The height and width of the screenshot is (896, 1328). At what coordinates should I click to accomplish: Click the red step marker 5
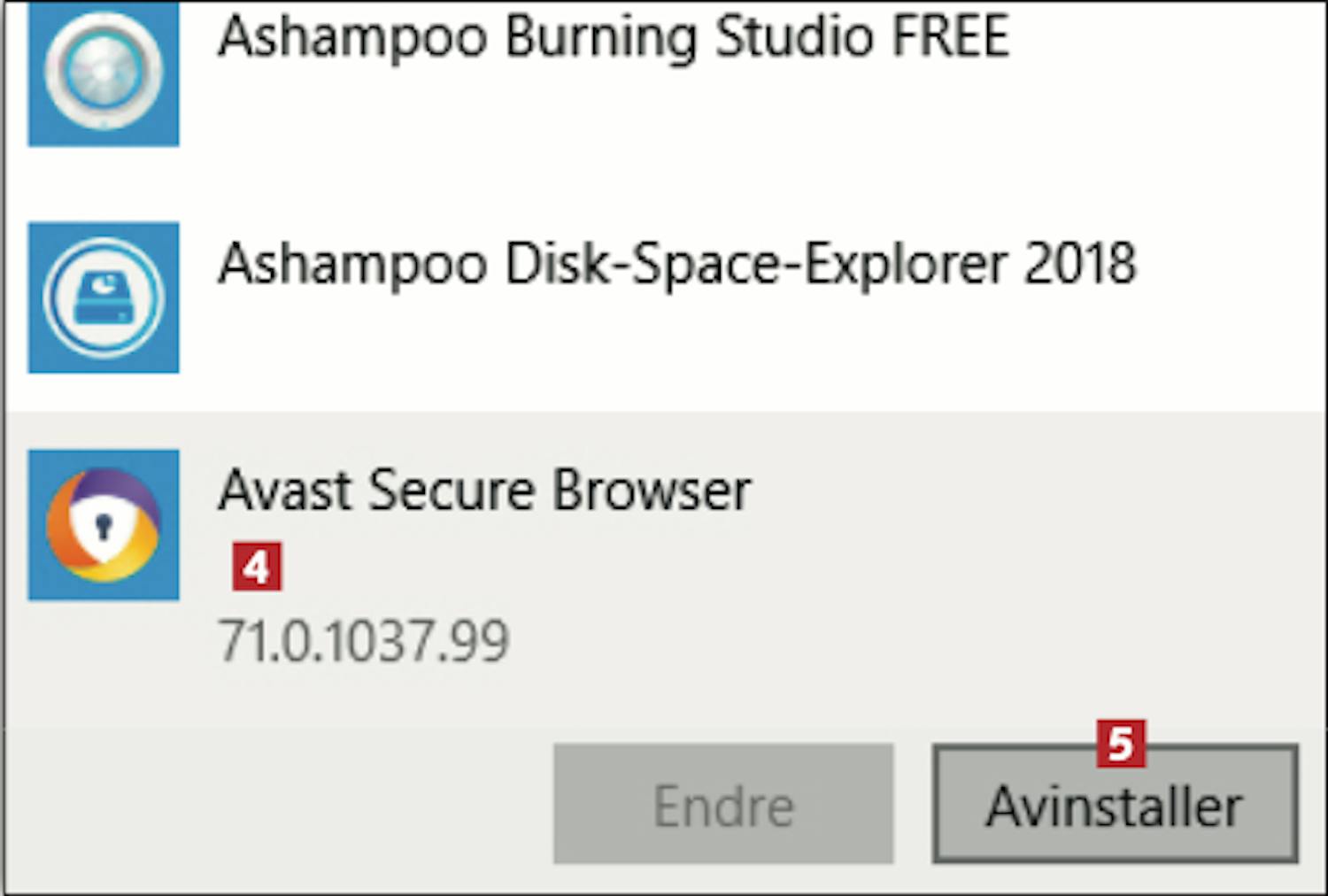pyautogui.click(x=1121, y=744)
